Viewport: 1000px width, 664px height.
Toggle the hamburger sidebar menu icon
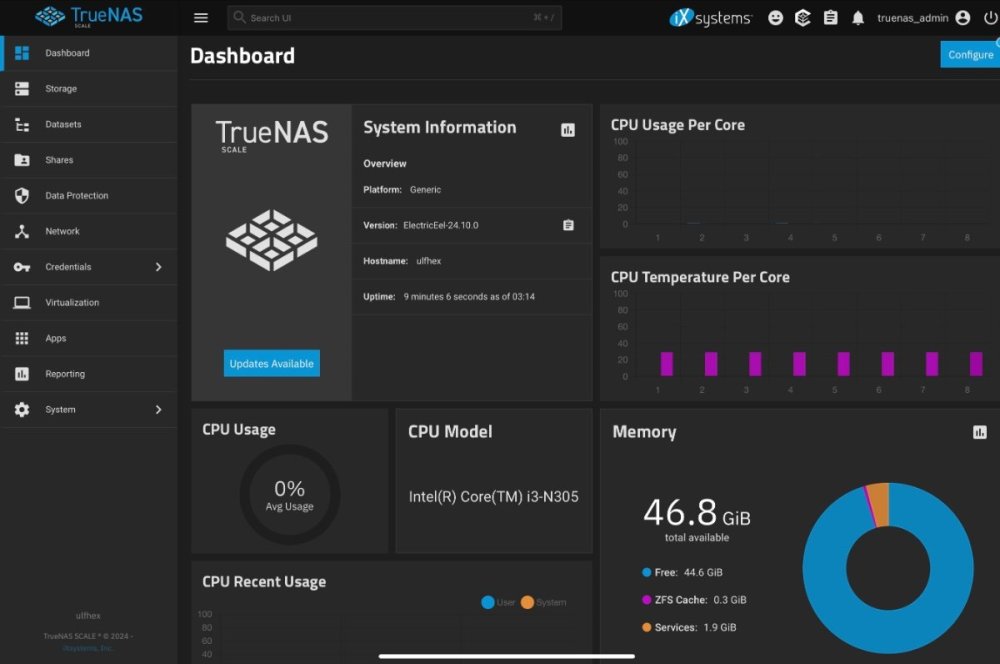tap(201, 18)
